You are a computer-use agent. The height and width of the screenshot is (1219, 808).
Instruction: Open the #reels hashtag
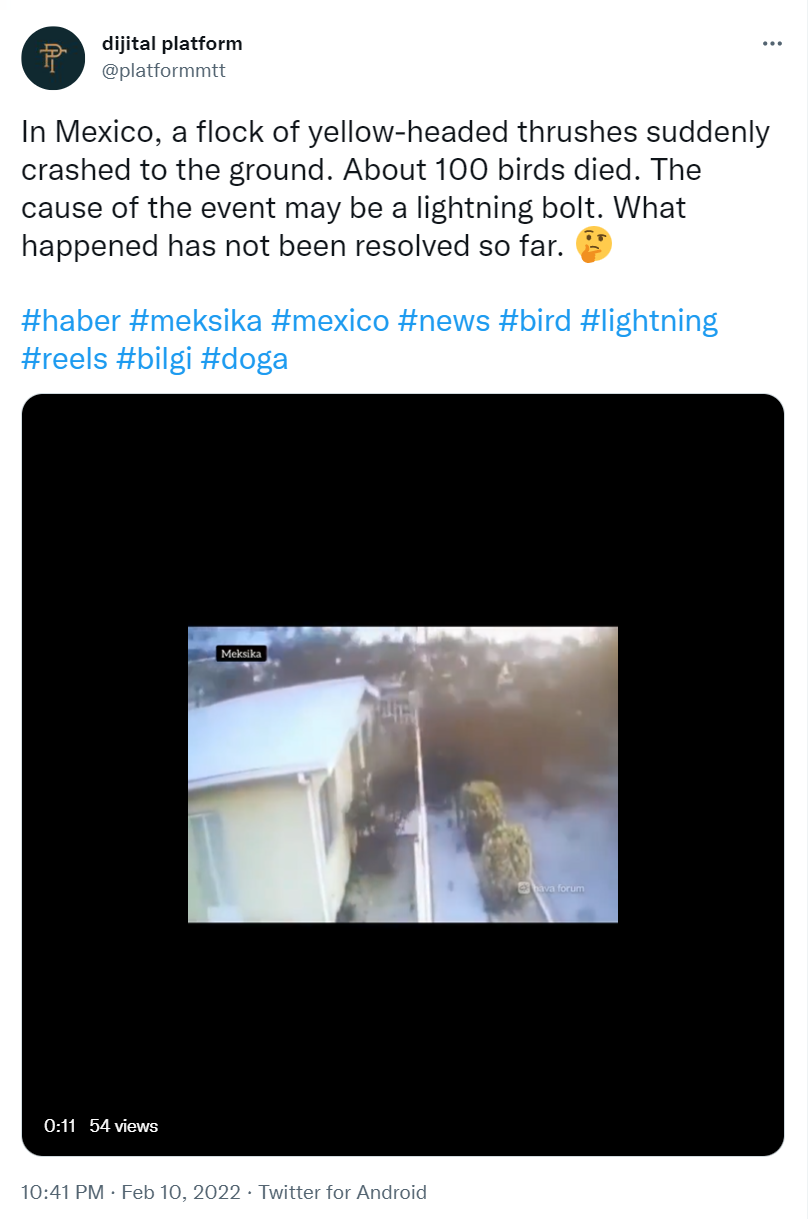(65, 358)
